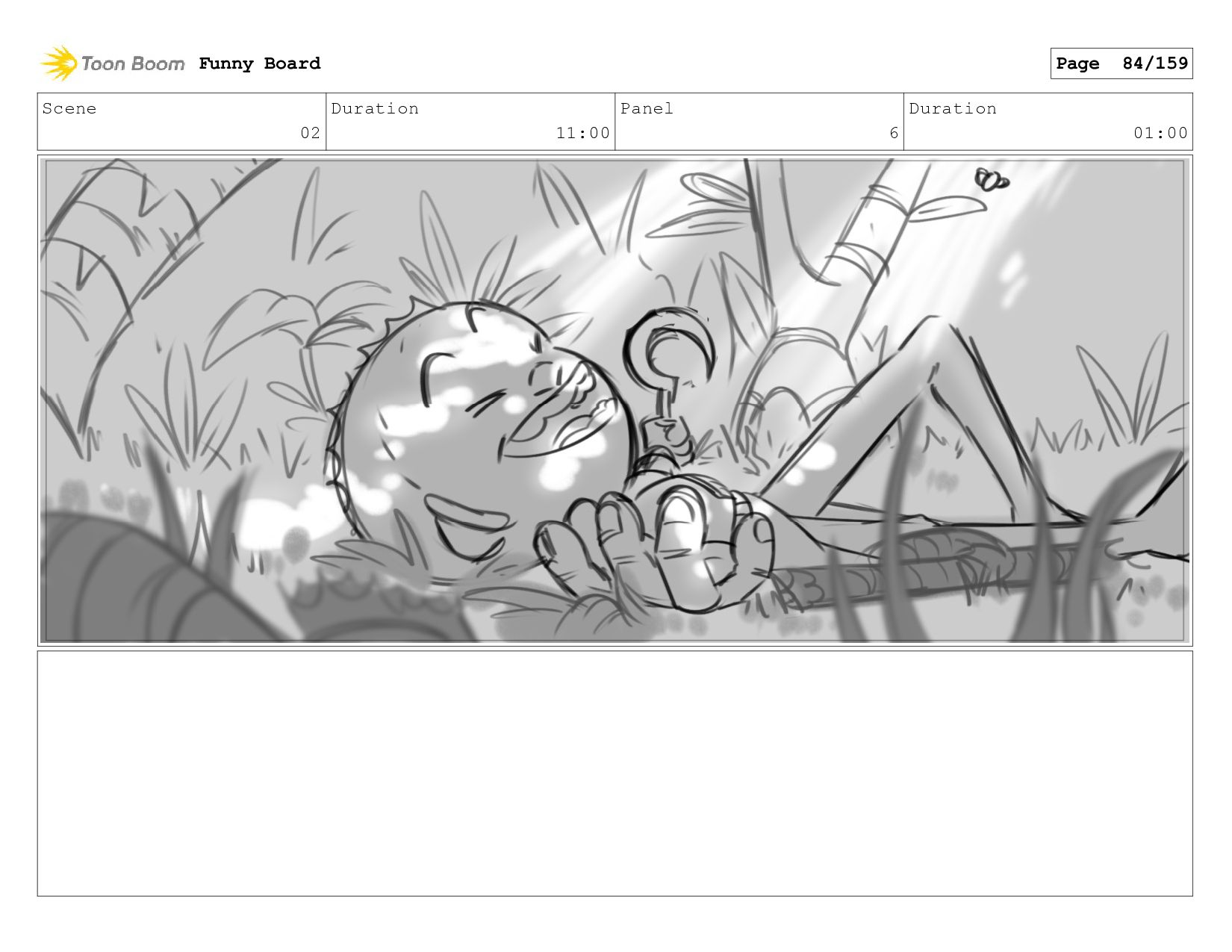Click the Panel label text
The width and height of the screenshot is (1232, 952).
(647, 109)
